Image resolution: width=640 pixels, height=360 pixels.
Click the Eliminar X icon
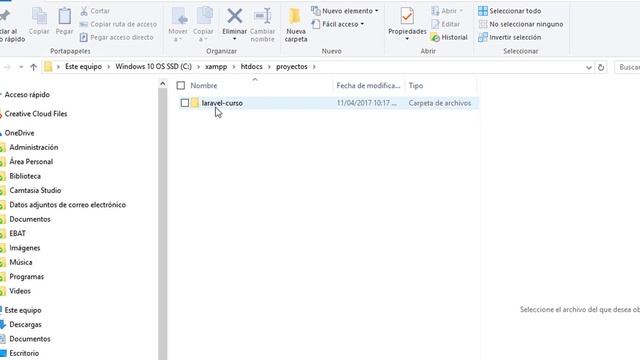pyautogui.click(x=235, y=16)
